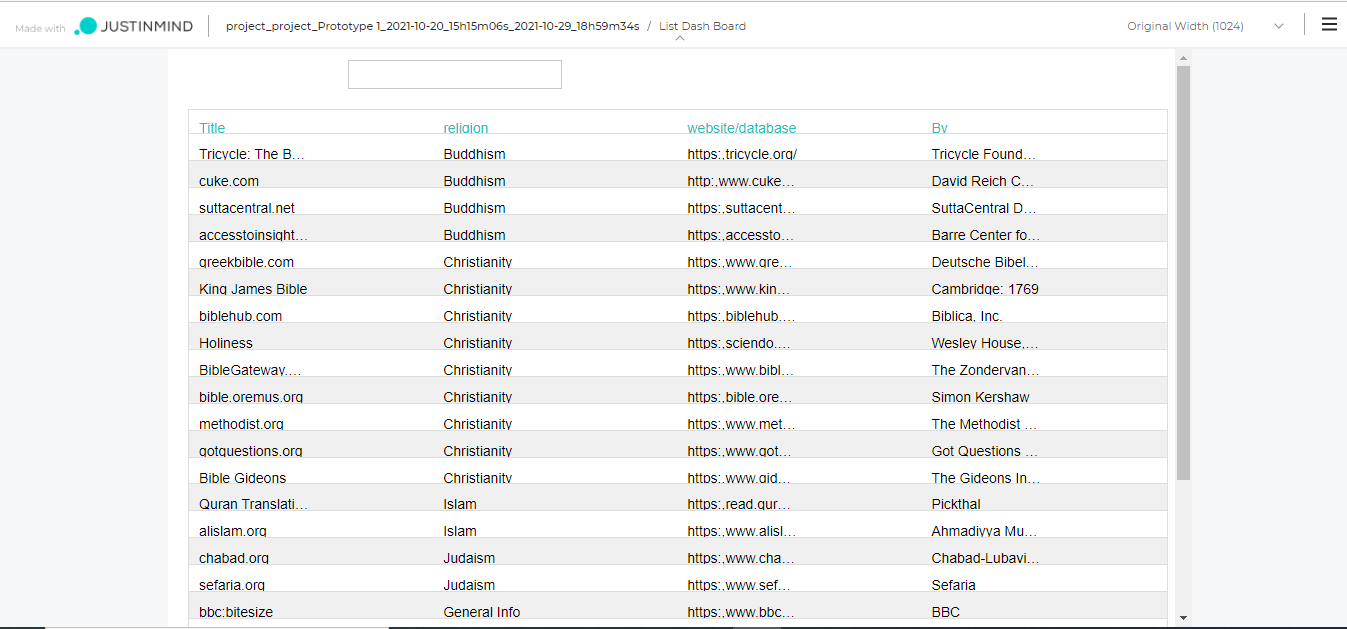Image resolution: width=1347 pixels, height=629 pixels.
Task: Select the biblehub.com title cell
Action: (x=241, y=316)
